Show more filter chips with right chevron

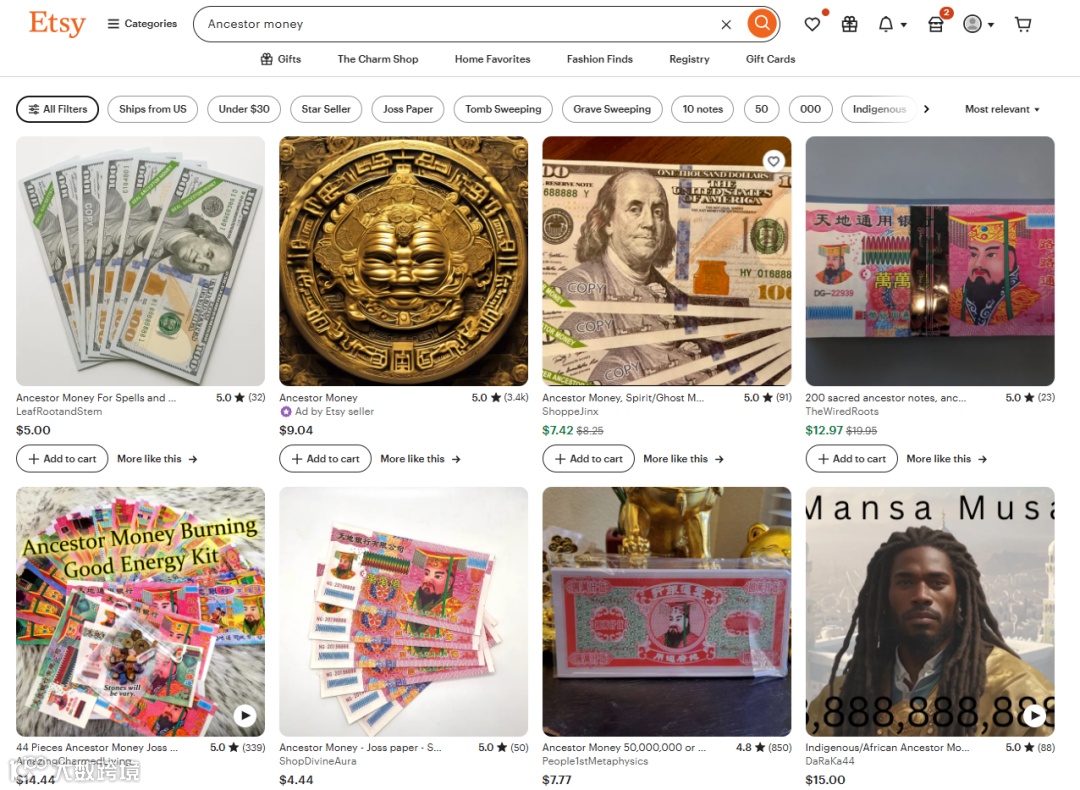pos(926,109)
